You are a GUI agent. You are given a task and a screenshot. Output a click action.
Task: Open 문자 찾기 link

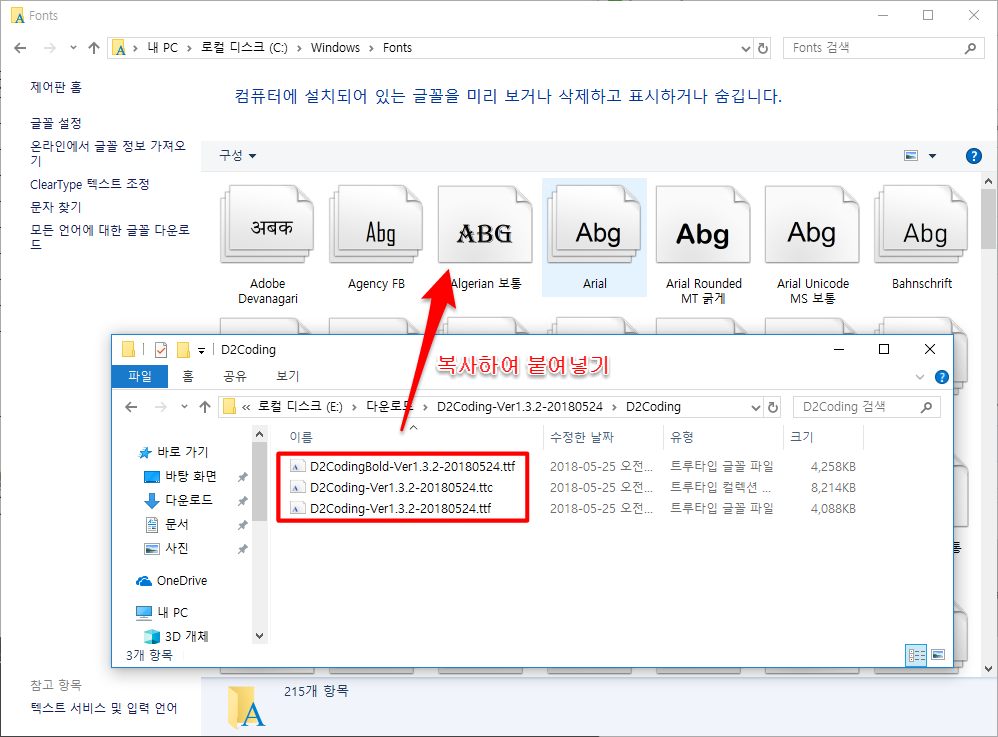56,207
